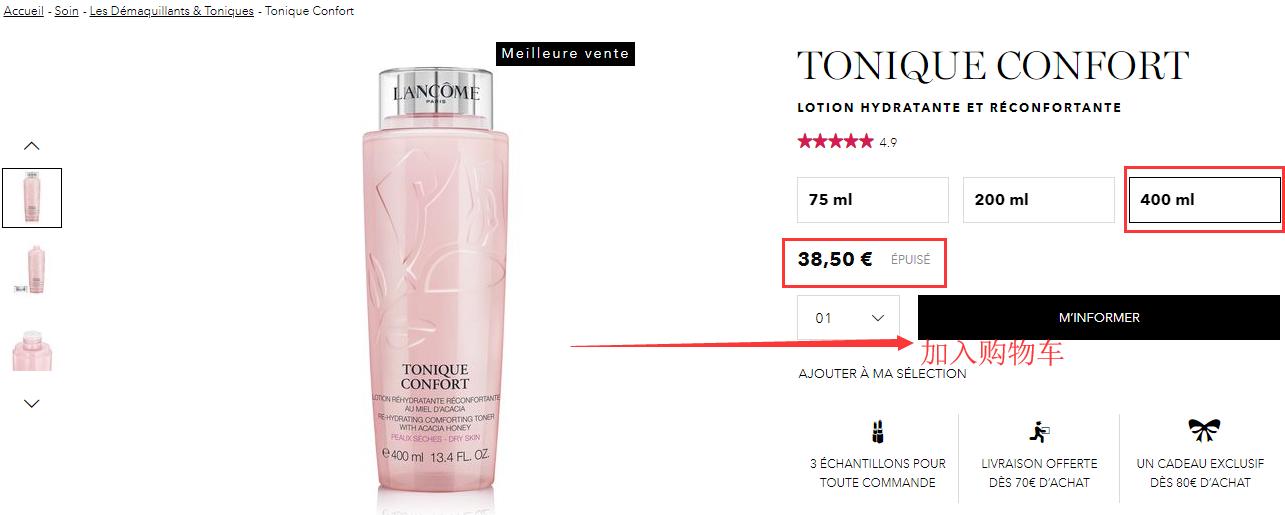Click the 4.9 rating score
Viewport: 1285px width, 515px height.
tap(888, 143)
